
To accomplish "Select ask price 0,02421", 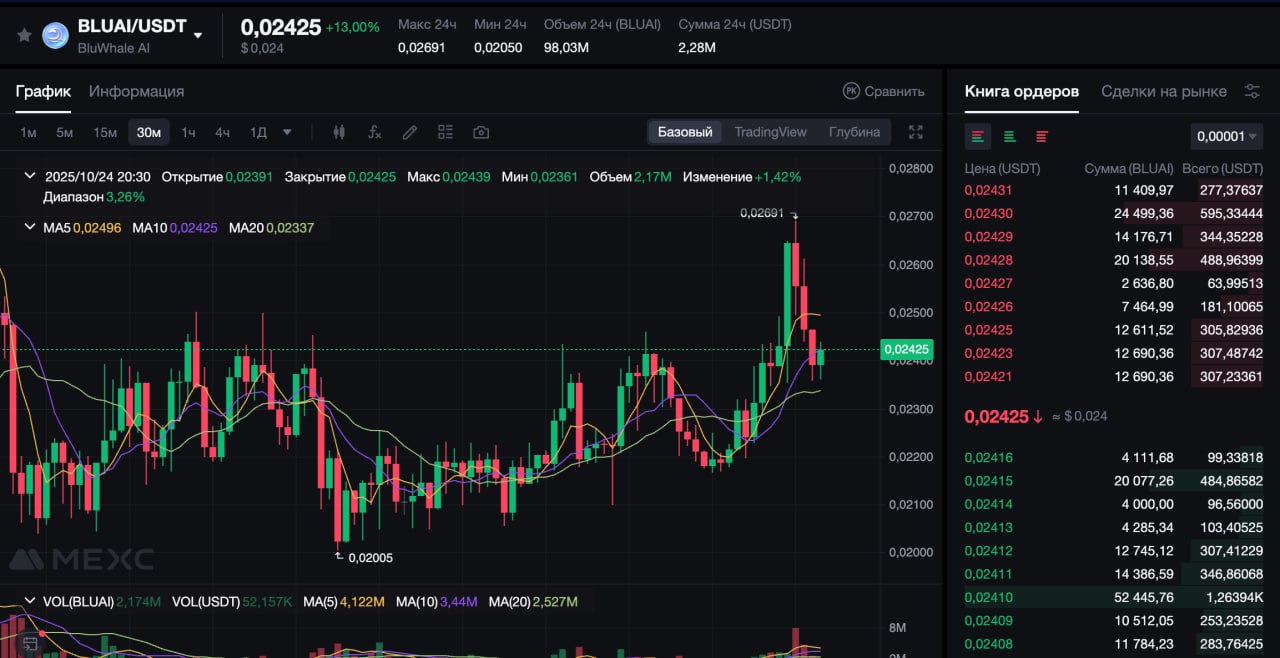I will [x=988, y=376].
